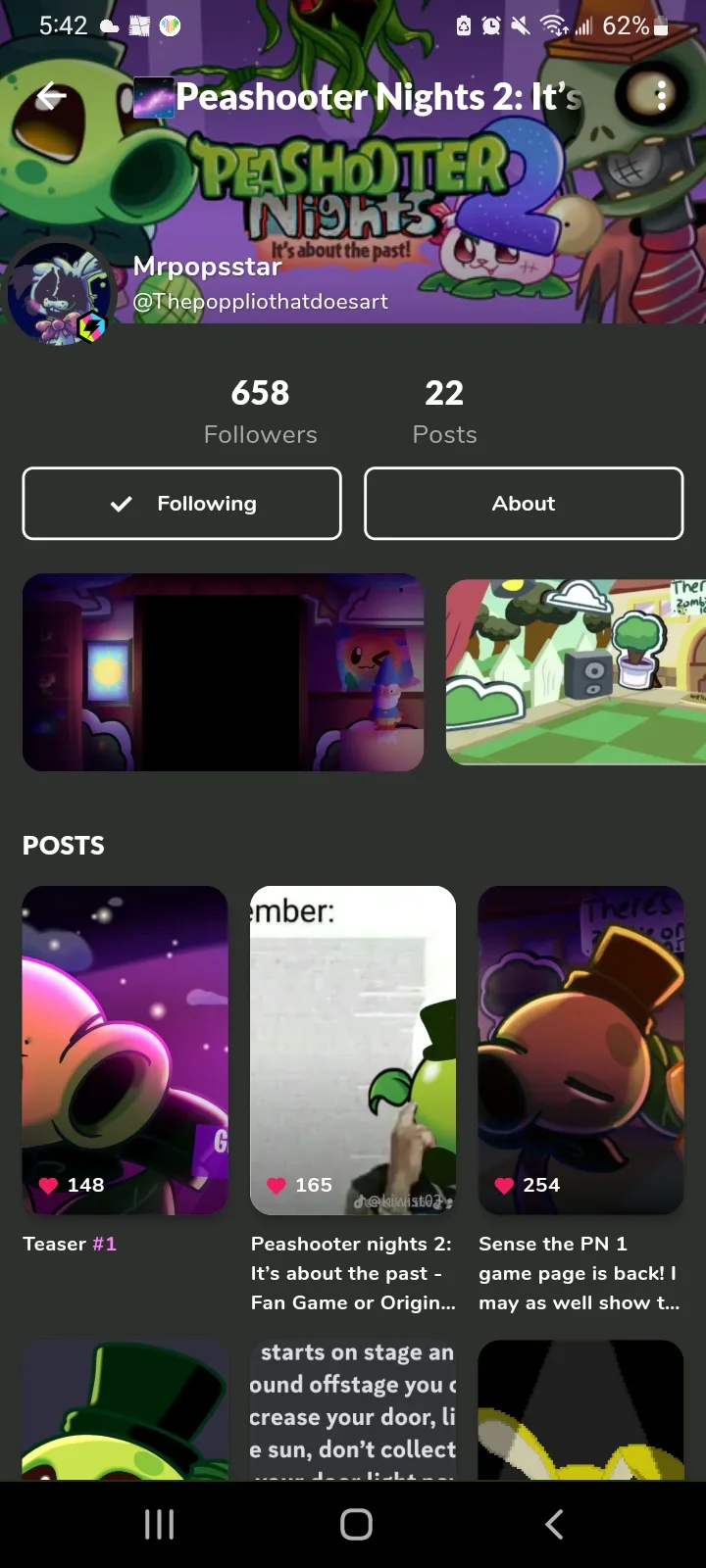
Task: Open the About section
Action: (x=524, y=504)
